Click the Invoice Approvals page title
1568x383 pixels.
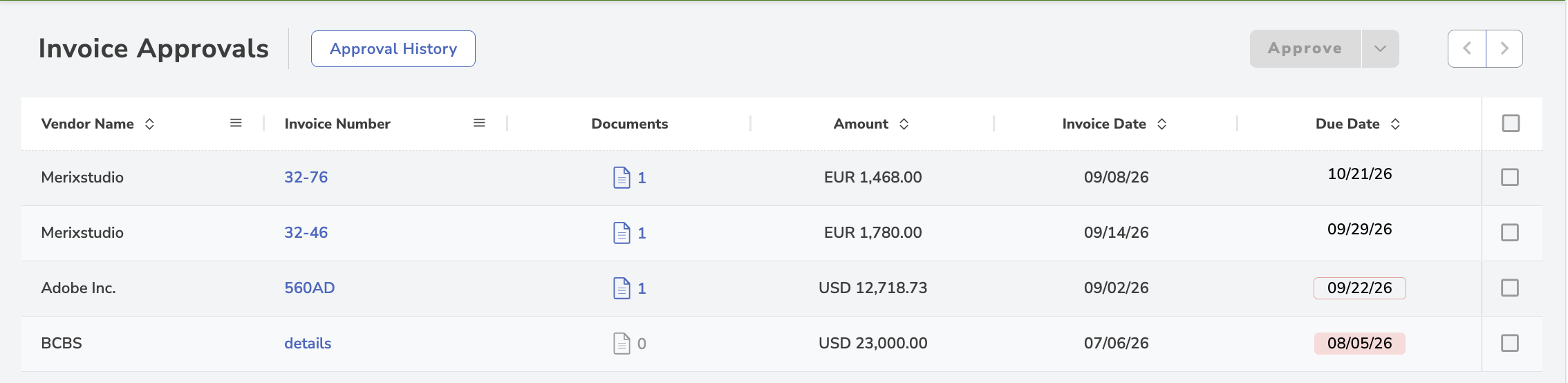coord(153,48)
